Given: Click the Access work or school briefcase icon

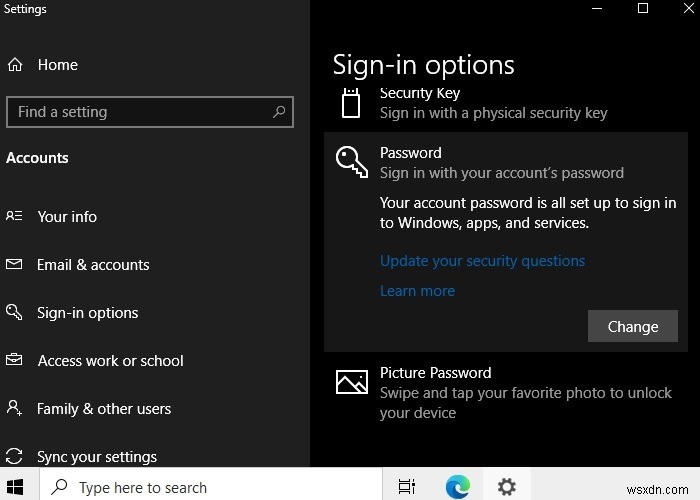Looking at the screenshot, I should click(x=14, y=360).
